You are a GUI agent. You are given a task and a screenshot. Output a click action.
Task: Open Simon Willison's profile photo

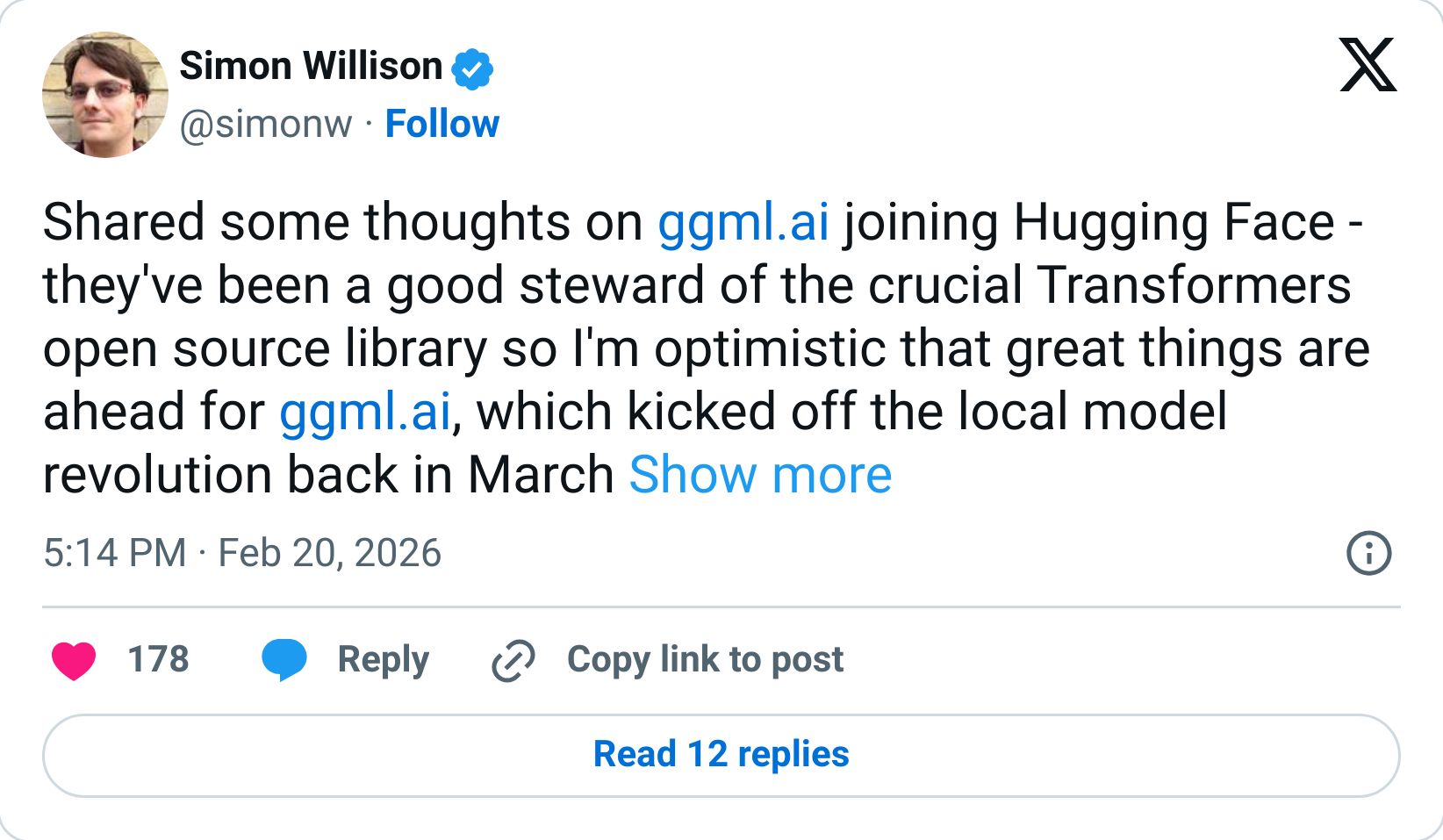tap(105, 95)
